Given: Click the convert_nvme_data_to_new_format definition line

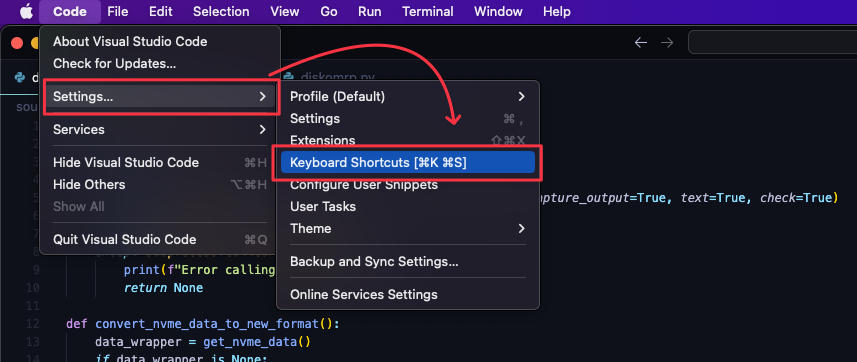Looking at the screenshot, I should coord(203,324).
